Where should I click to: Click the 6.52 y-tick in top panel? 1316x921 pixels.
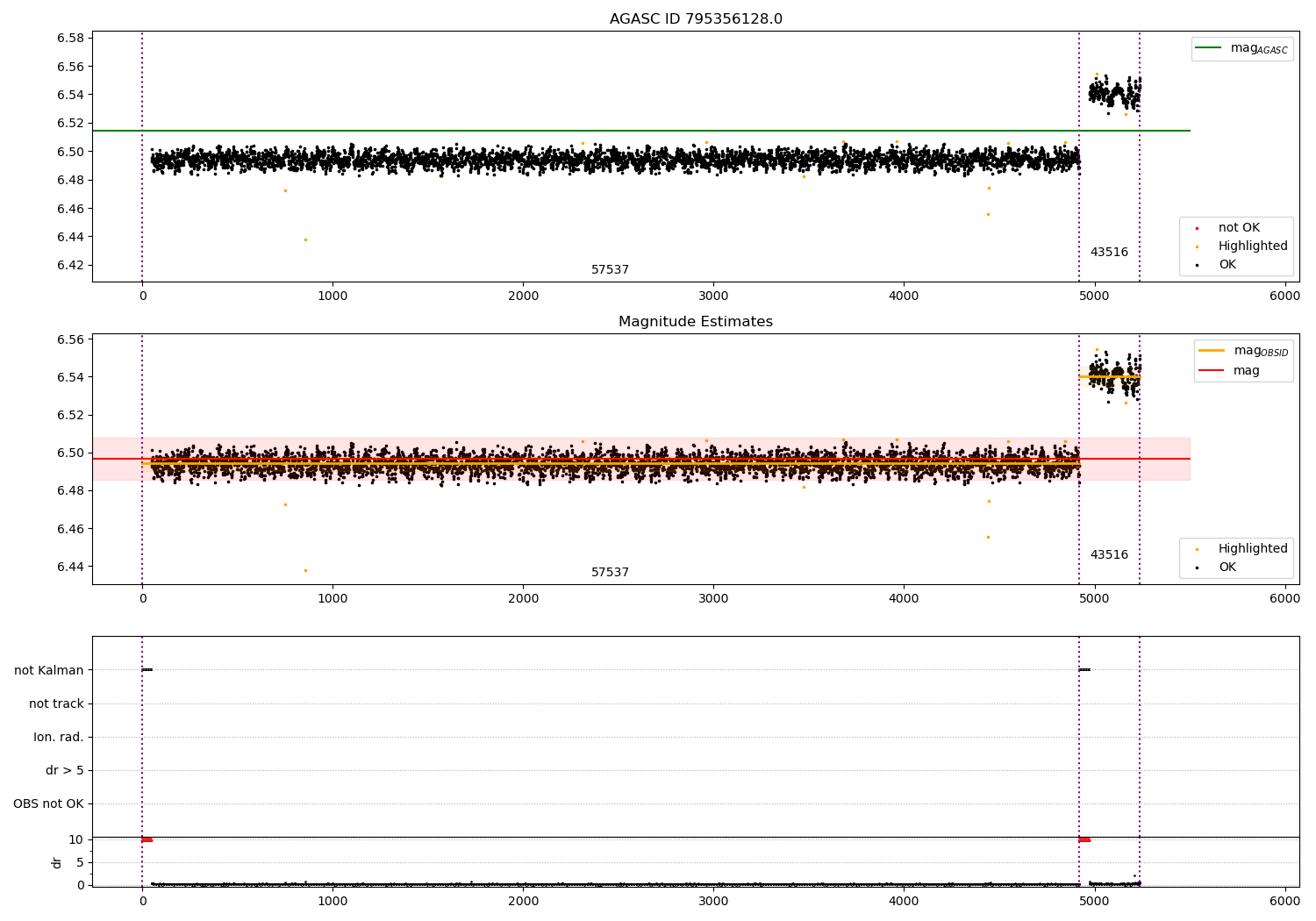coord(70,124)
